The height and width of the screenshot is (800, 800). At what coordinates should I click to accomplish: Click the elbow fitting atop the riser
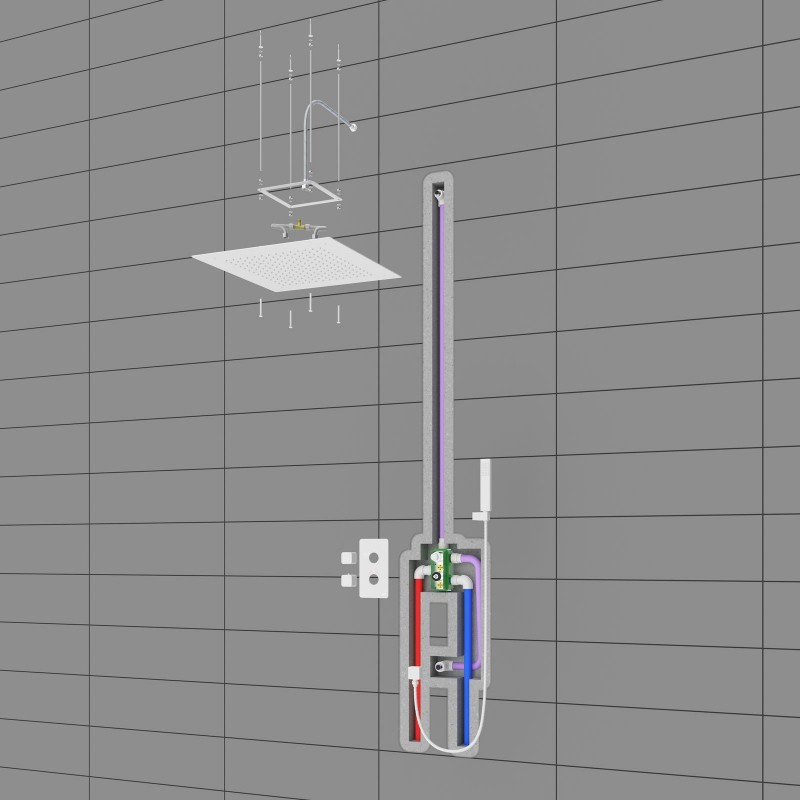[440, 194]
